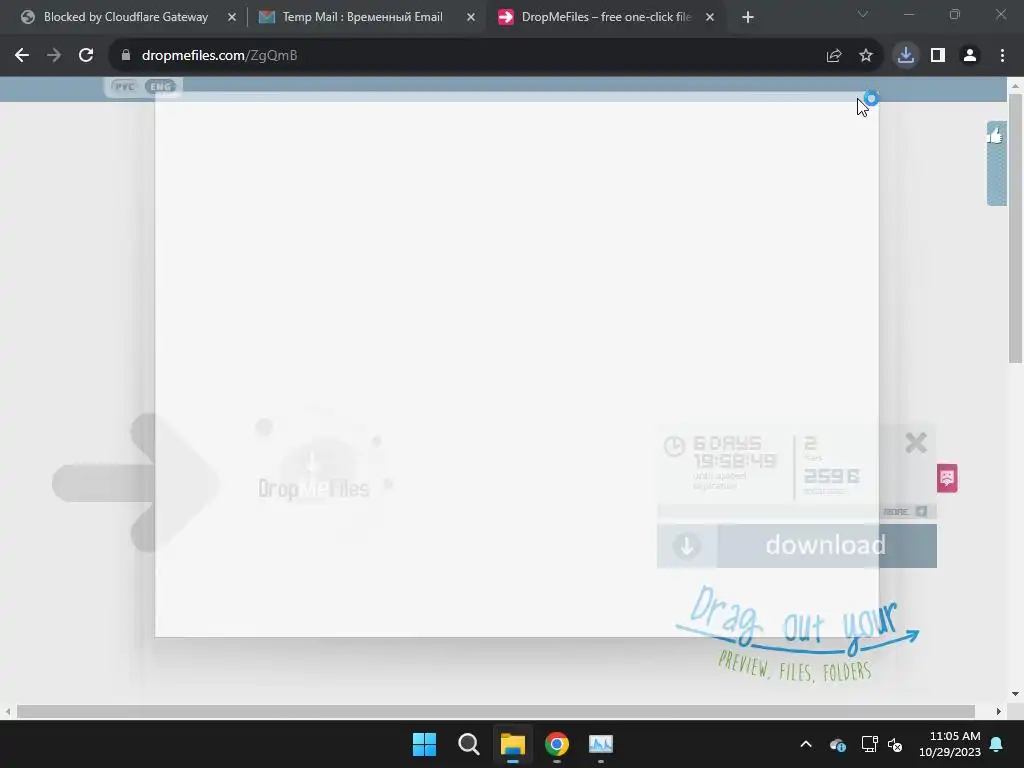
Task: Open the Chrome profile icon
Action: [x=970, y=56]
